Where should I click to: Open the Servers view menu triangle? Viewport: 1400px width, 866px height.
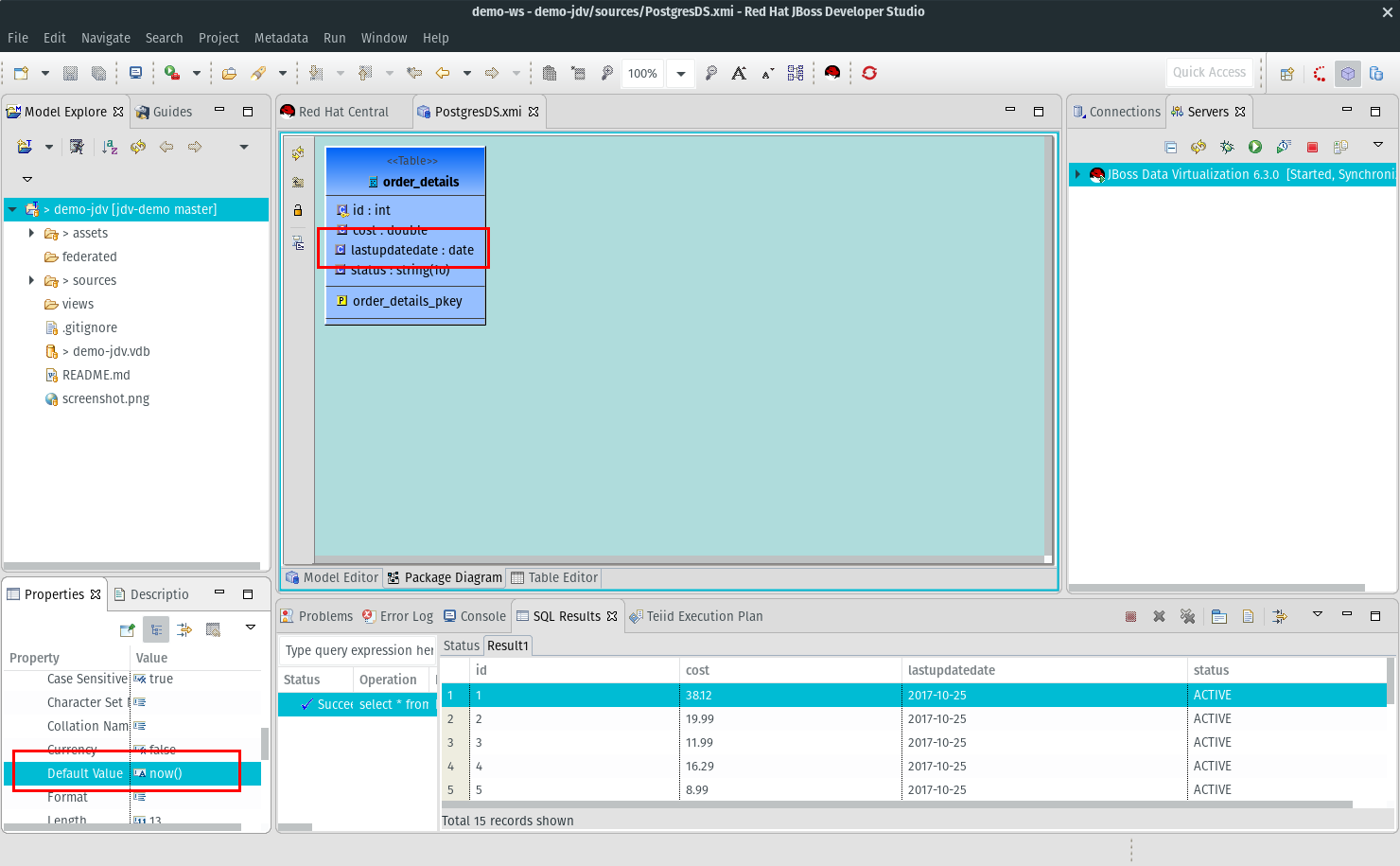point(1378,145)
